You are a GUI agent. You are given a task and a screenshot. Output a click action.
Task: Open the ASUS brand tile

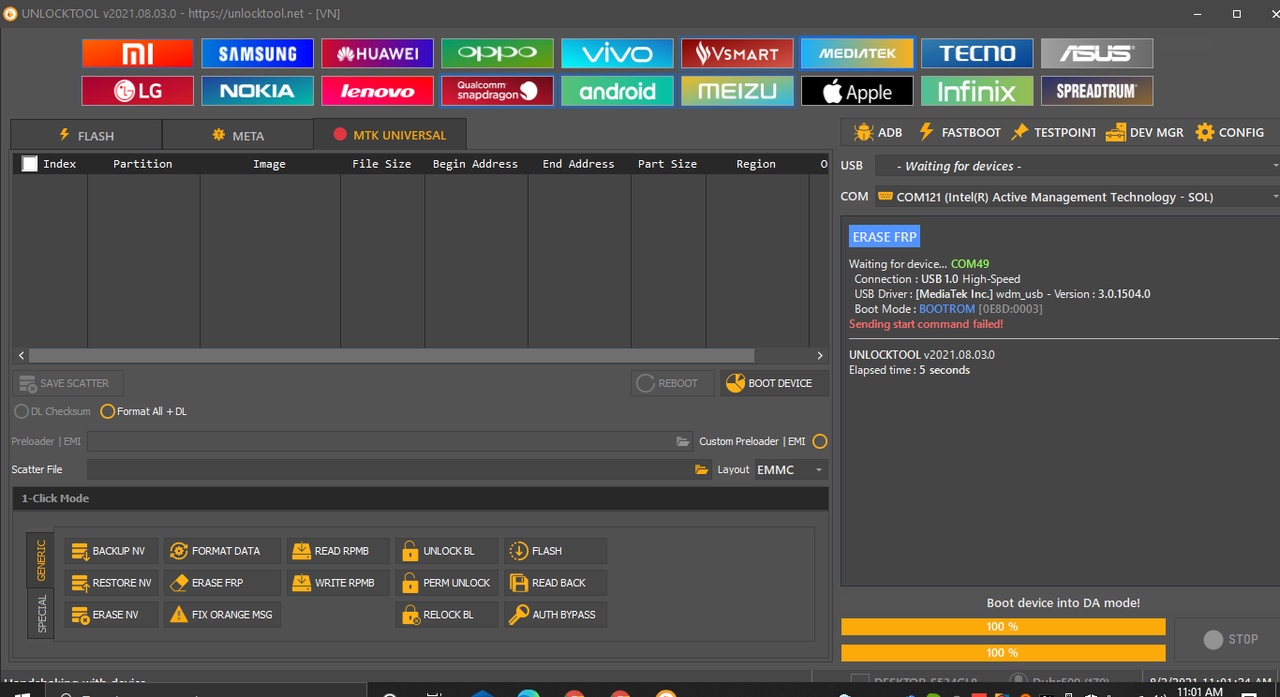(x=1097, y=53)
